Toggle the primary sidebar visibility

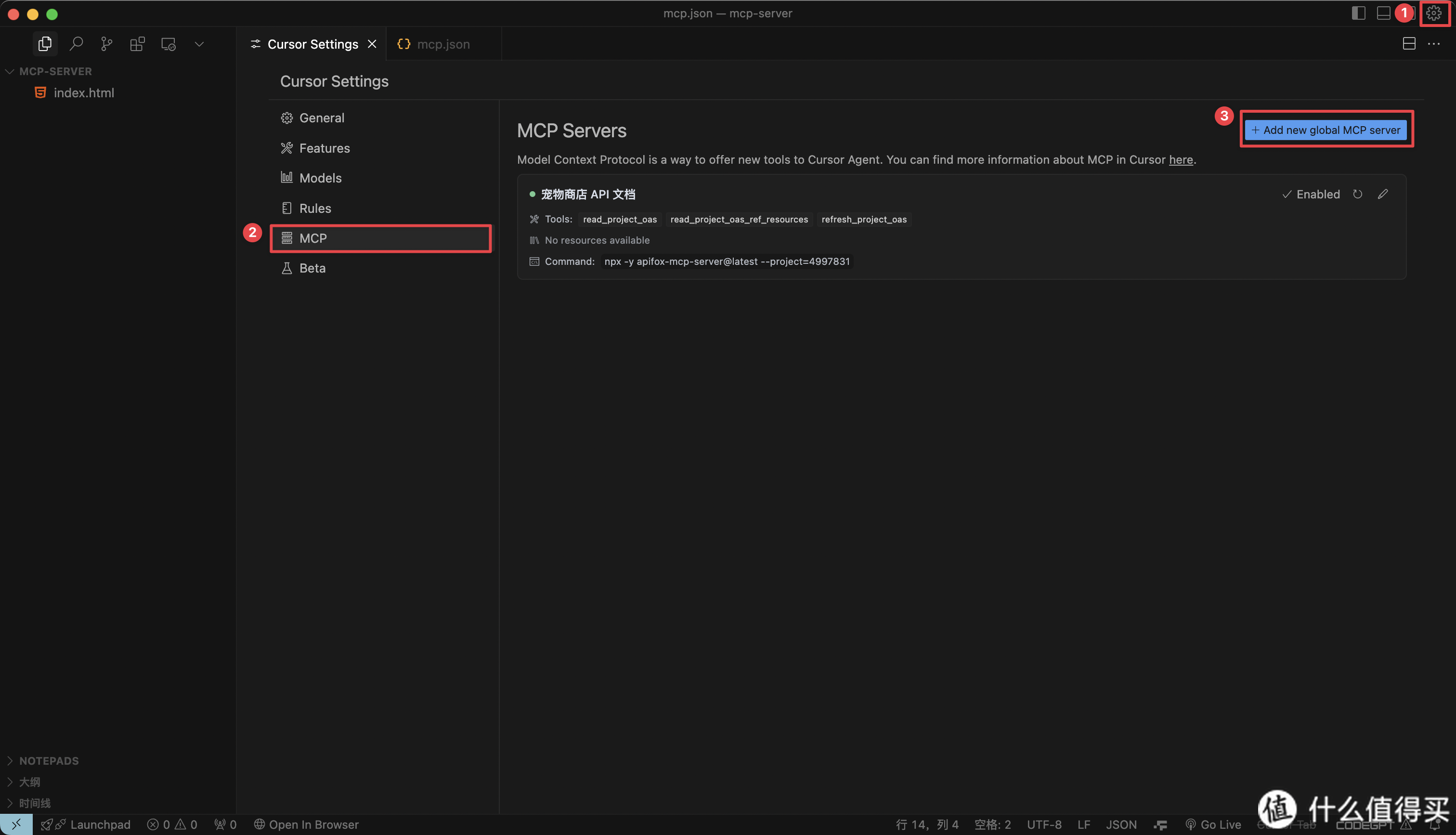(1358, 13)
